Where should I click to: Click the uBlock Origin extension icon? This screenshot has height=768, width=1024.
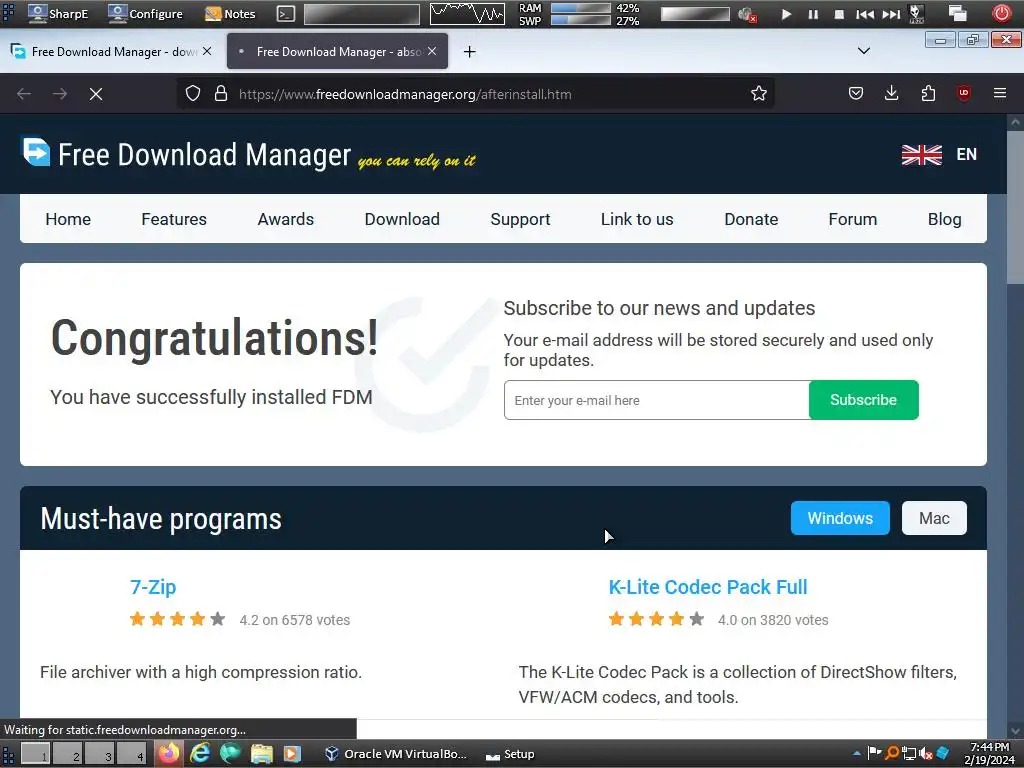(x=963, y=93)
